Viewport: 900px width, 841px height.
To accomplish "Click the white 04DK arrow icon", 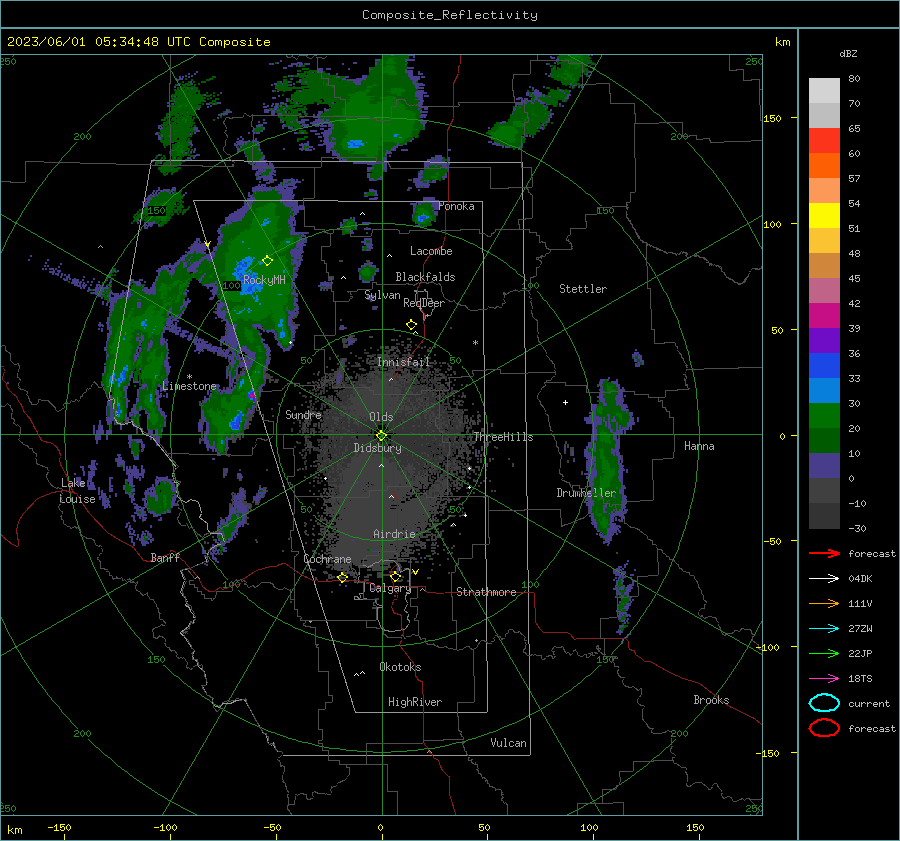I will [x=824, y=579].
